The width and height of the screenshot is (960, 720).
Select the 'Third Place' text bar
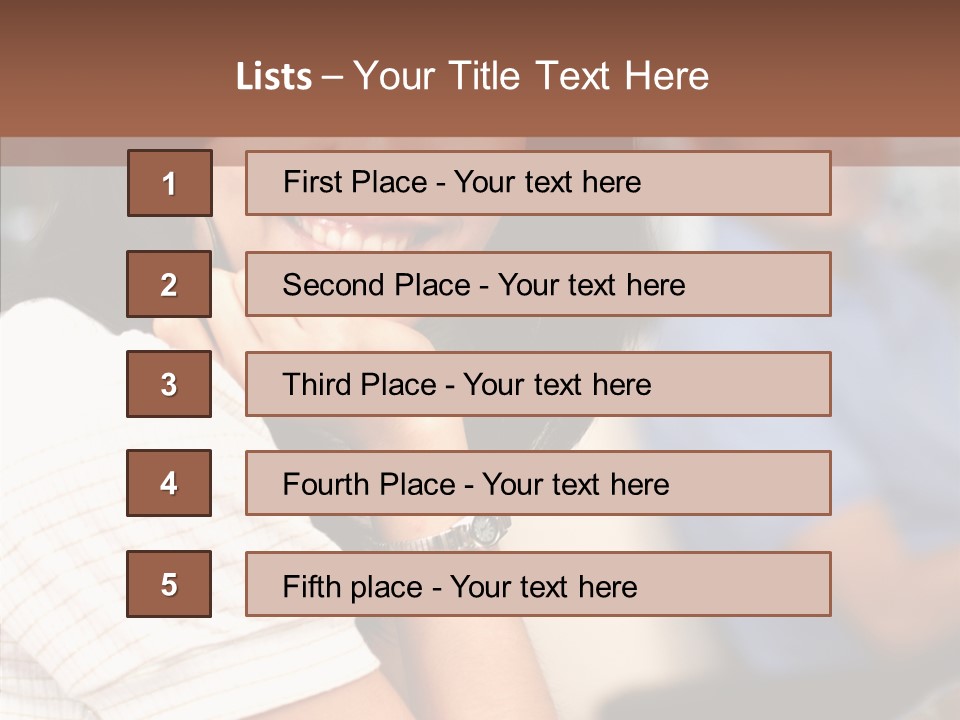pos(538,384)
